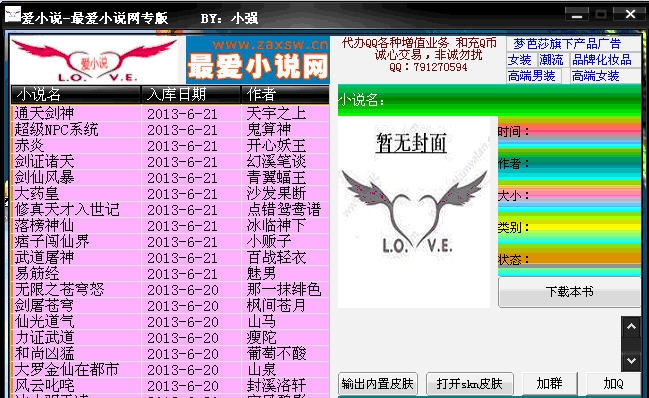Select the novel 剑仙风暴
Image resolution: width=649 pixels, height=398 pixels.
pyautogui.click(x=44, y=177)
